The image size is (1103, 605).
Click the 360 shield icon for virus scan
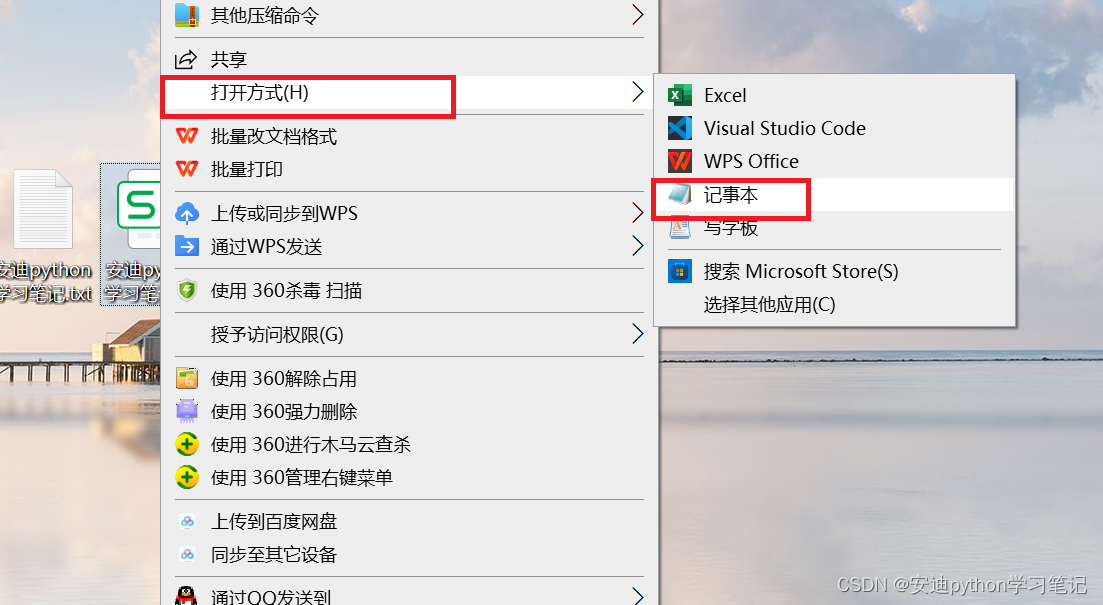pos(186,290)
